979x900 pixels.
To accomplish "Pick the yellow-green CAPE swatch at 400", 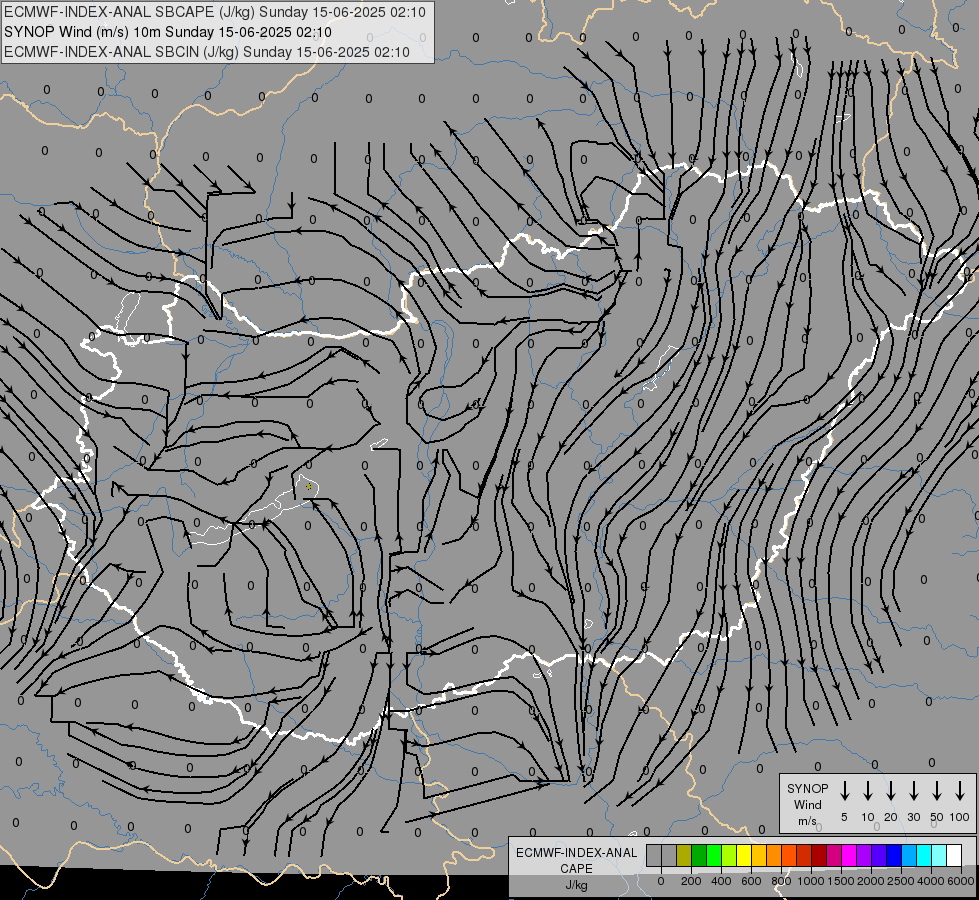I will [x=729, y=855].
